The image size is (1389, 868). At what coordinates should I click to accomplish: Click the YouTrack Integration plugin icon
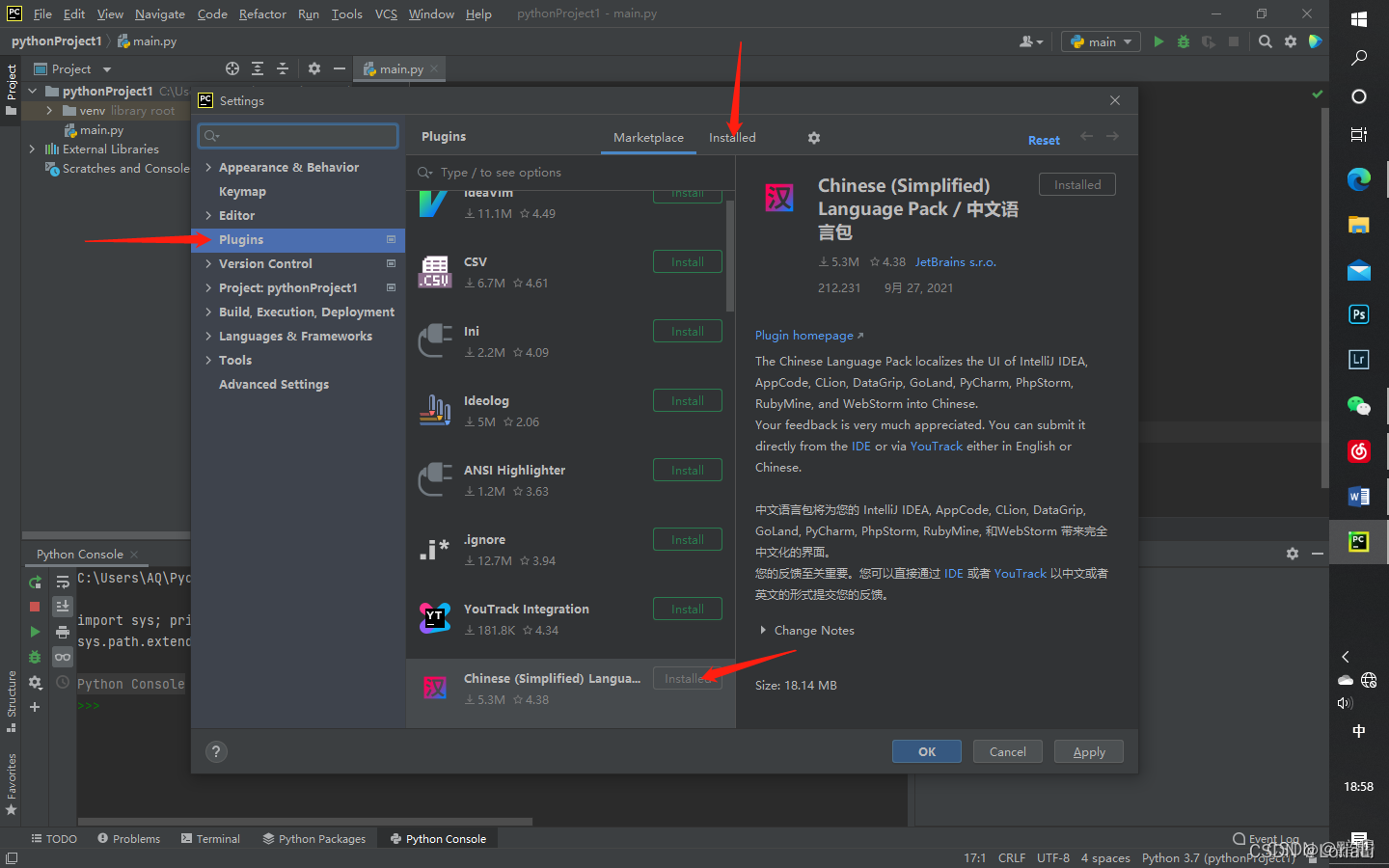coord(435,618)
